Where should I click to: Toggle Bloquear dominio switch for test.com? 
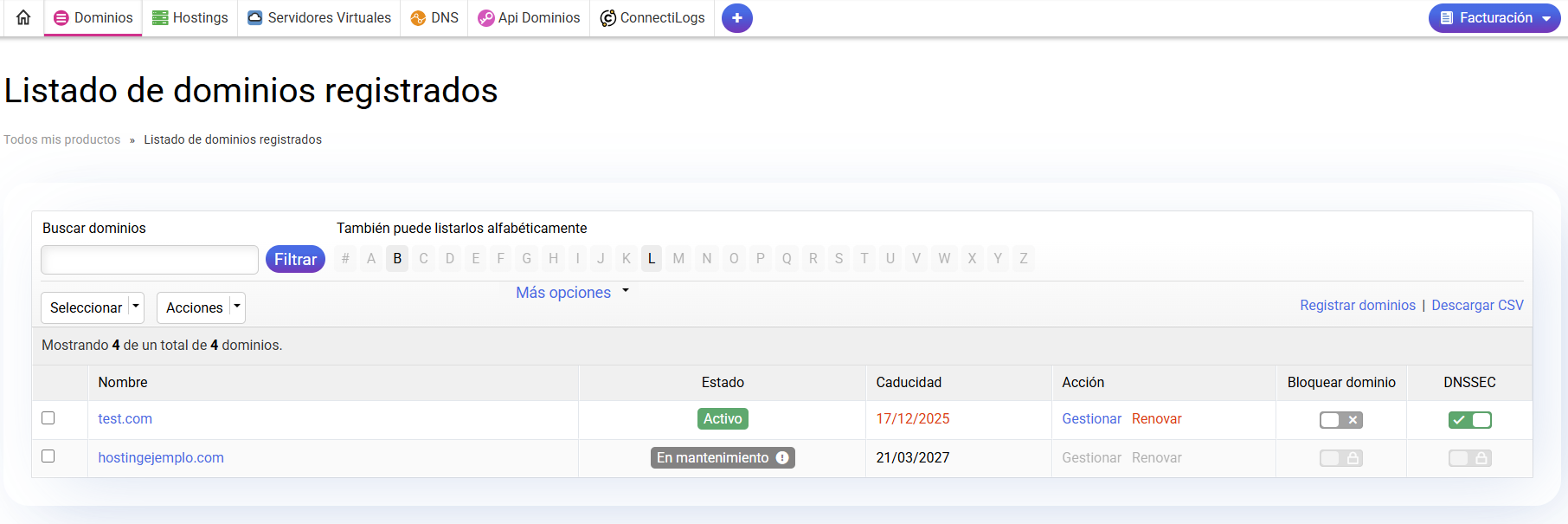coord(1340,420)
